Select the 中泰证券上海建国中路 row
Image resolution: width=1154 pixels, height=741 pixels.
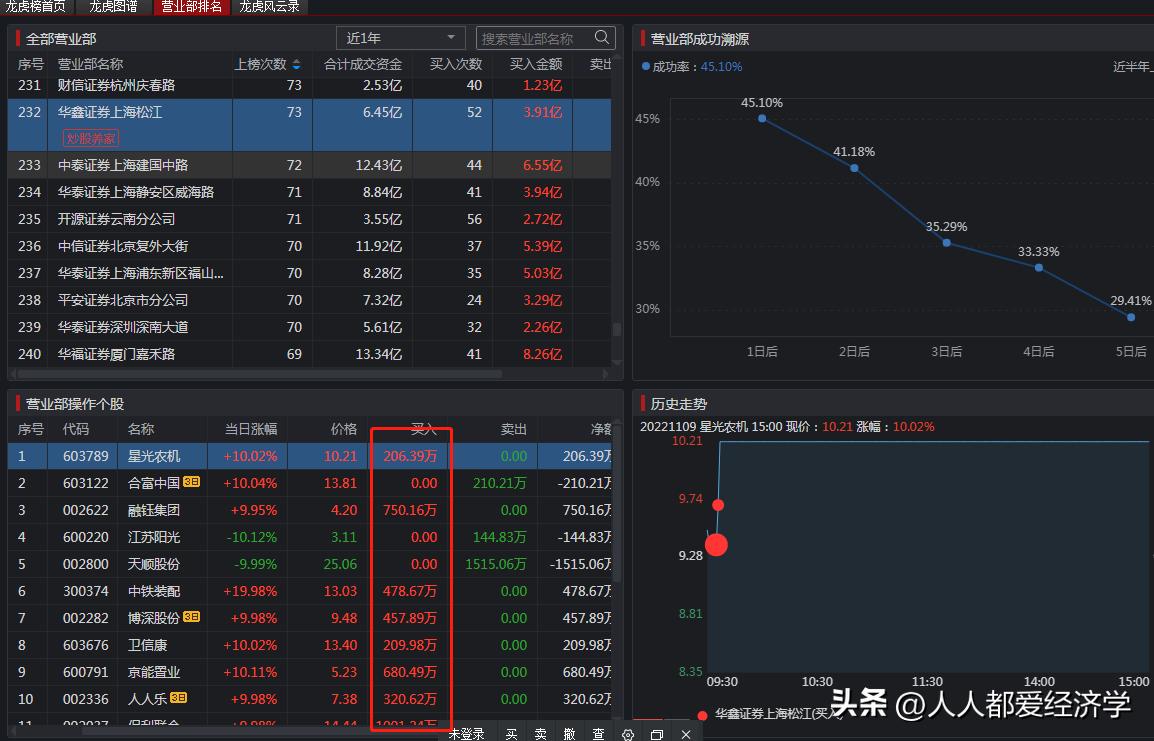click(x=309, y=165)
